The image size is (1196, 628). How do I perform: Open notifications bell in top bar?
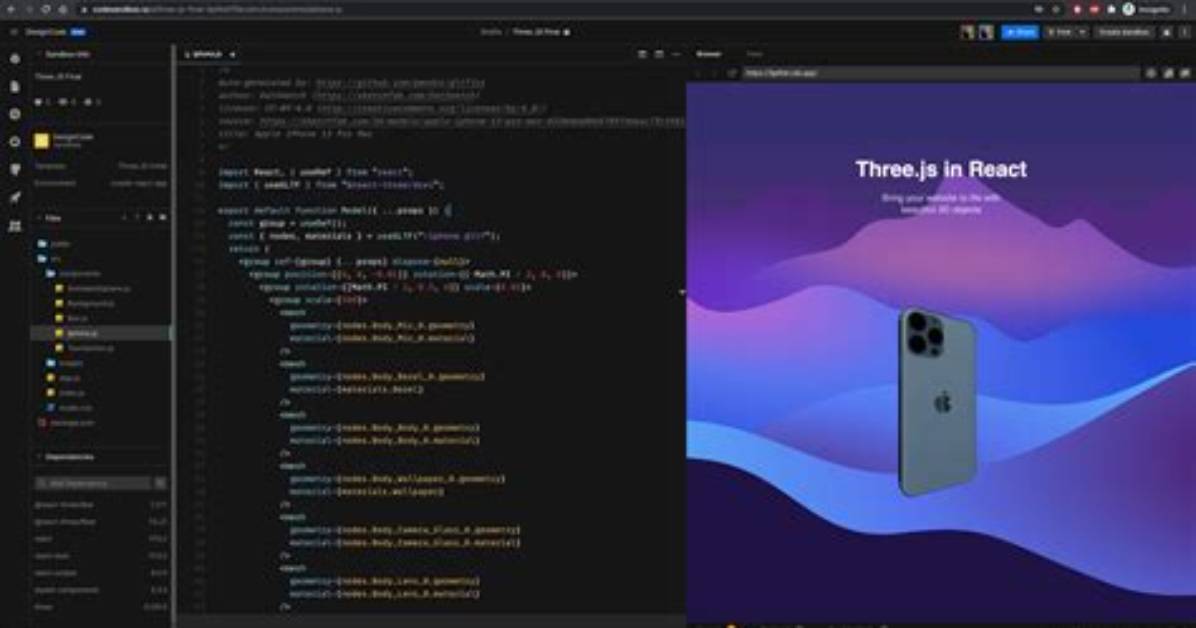coord(1167,32)
